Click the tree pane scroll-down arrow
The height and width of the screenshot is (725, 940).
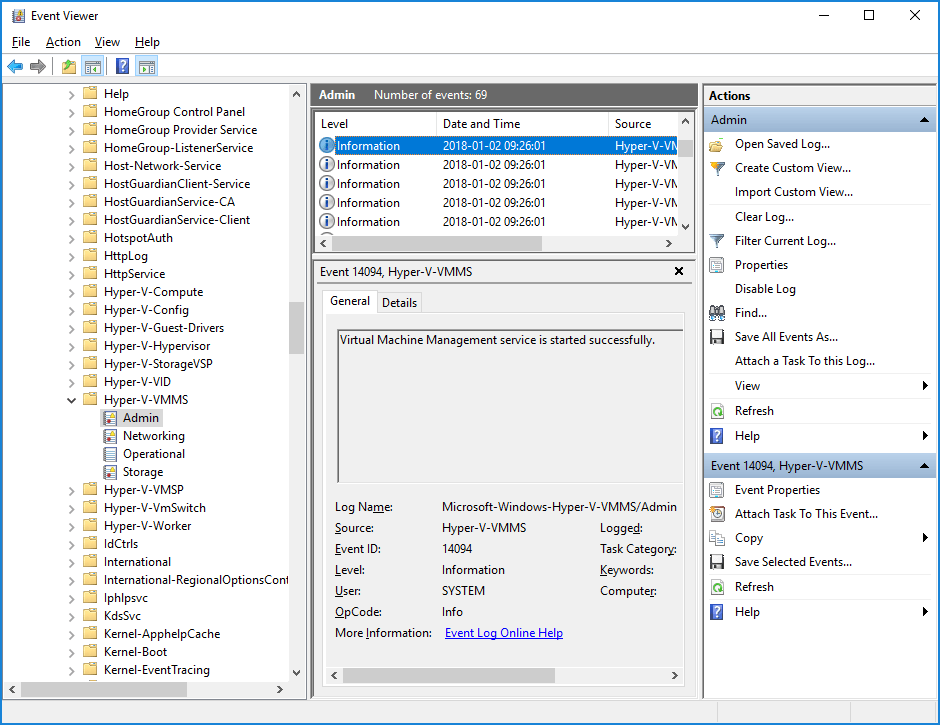click(x=296, y=673)
